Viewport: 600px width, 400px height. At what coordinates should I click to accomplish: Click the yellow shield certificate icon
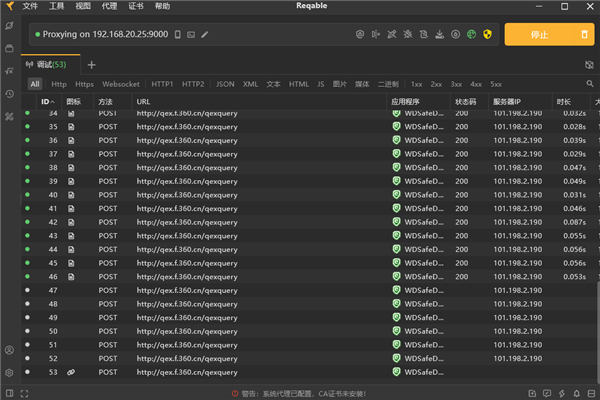(488, 35)
